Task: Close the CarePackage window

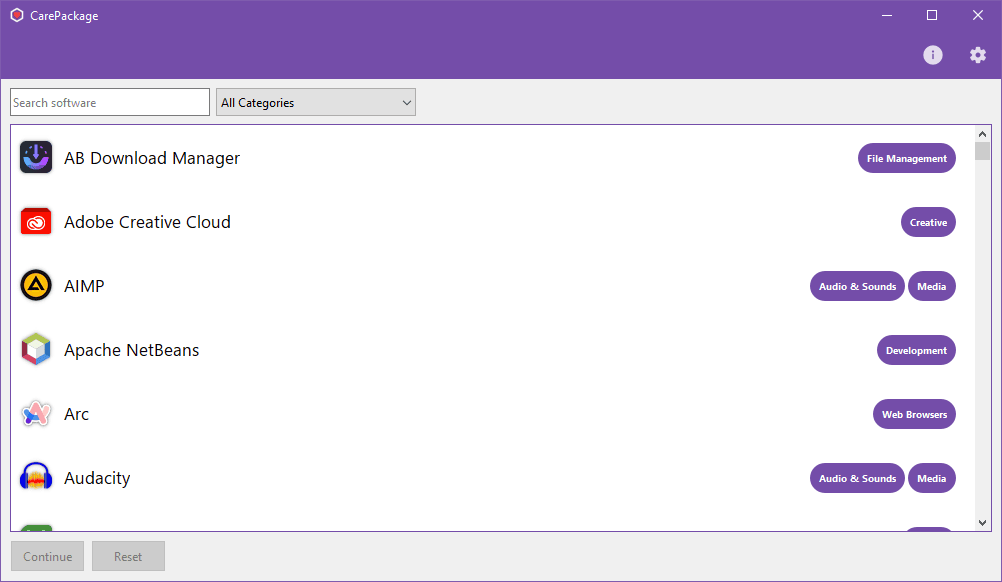Action: click(978, 15)
